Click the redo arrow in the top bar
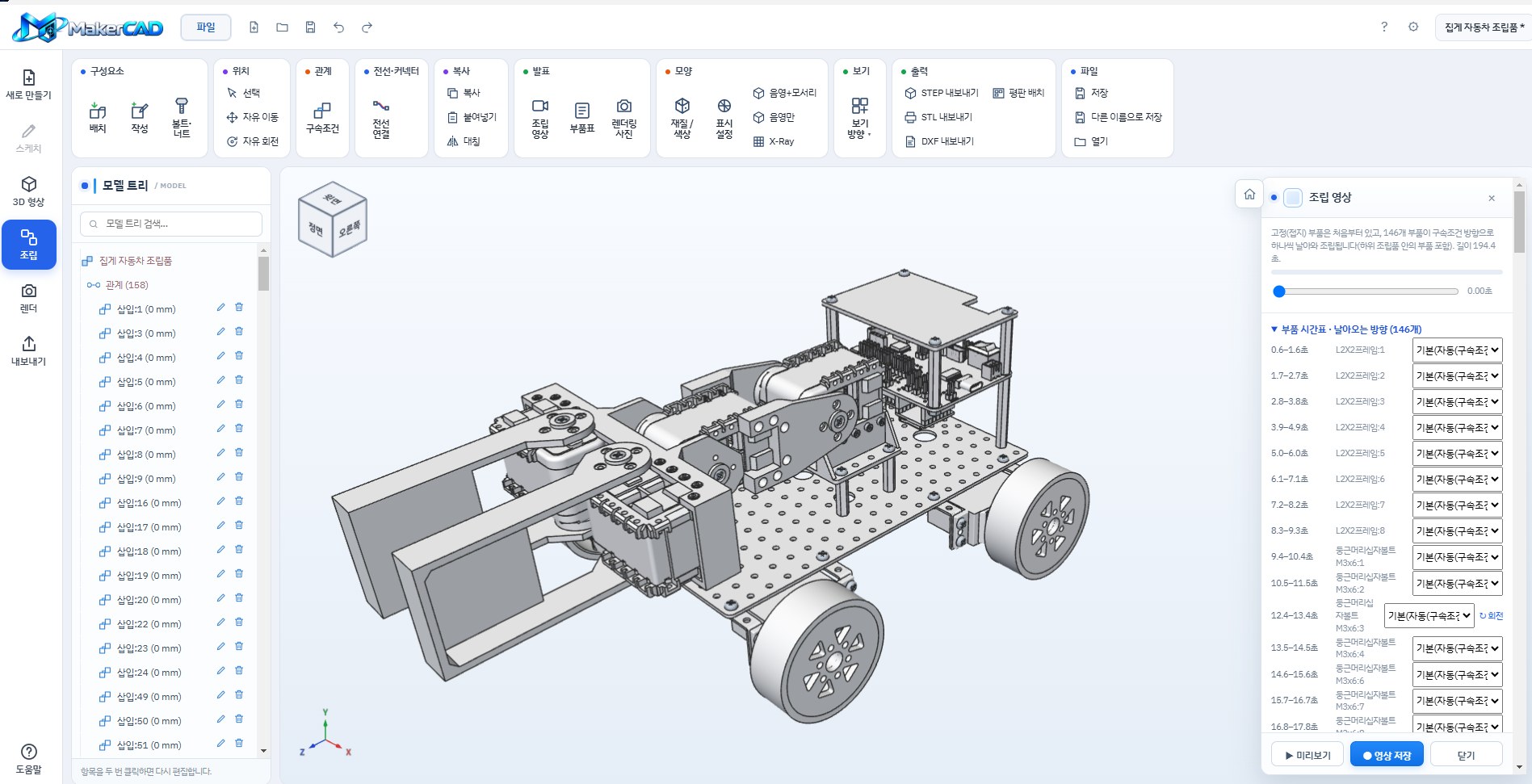 click(367, 27)
